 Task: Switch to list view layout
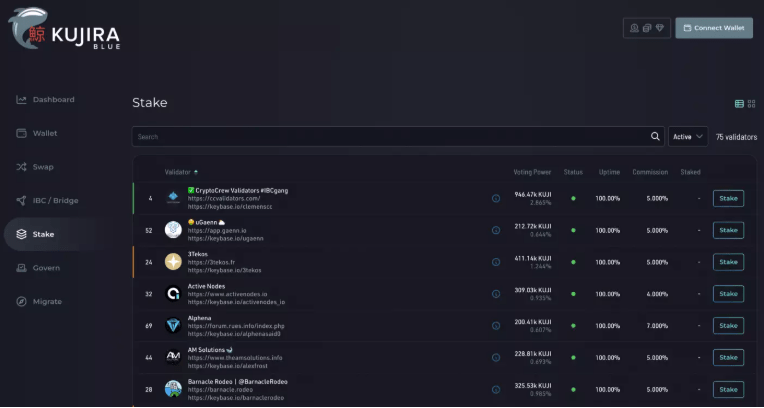739,104
